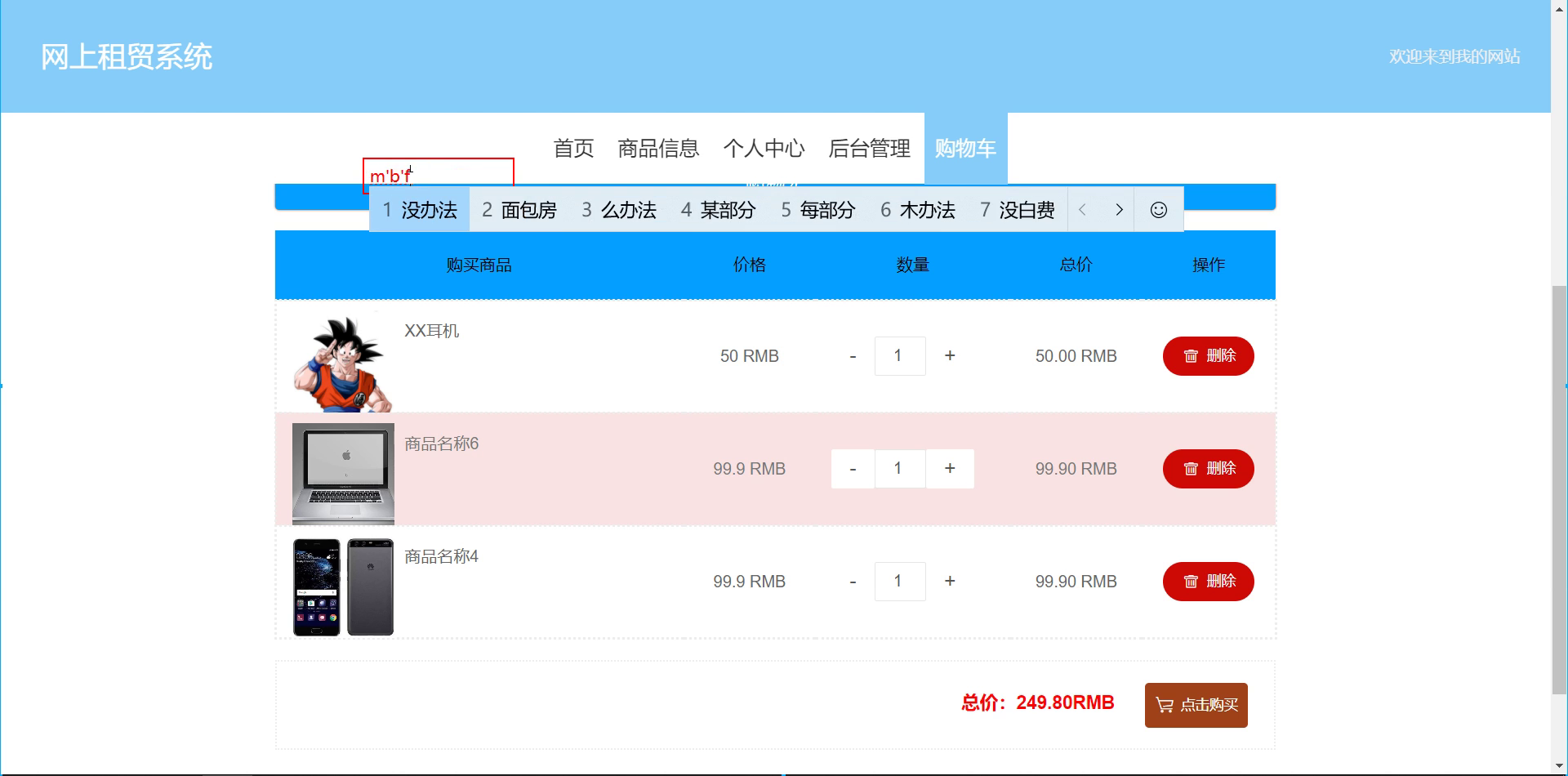Click the 点击购买 checkout button
The height and width of the screenshot is (776, 1568).
1196,705
